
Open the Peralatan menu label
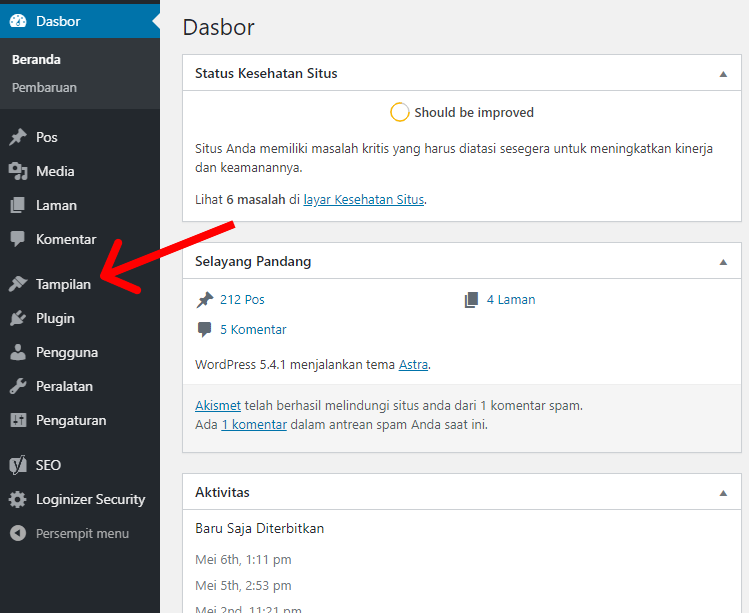(64, 386)
